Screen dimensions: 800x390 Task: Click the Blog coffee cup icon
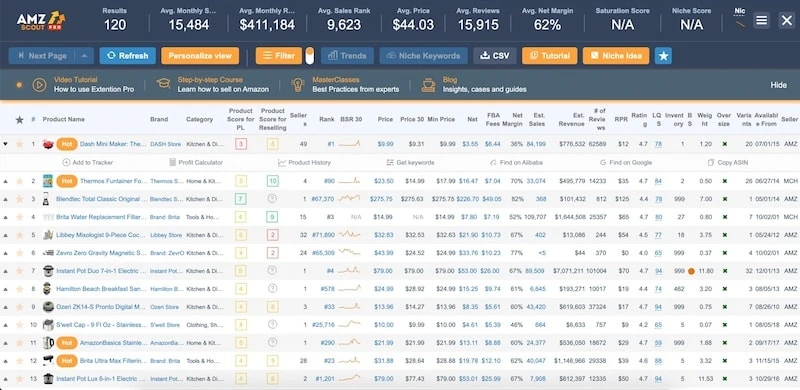coord(429,85)
